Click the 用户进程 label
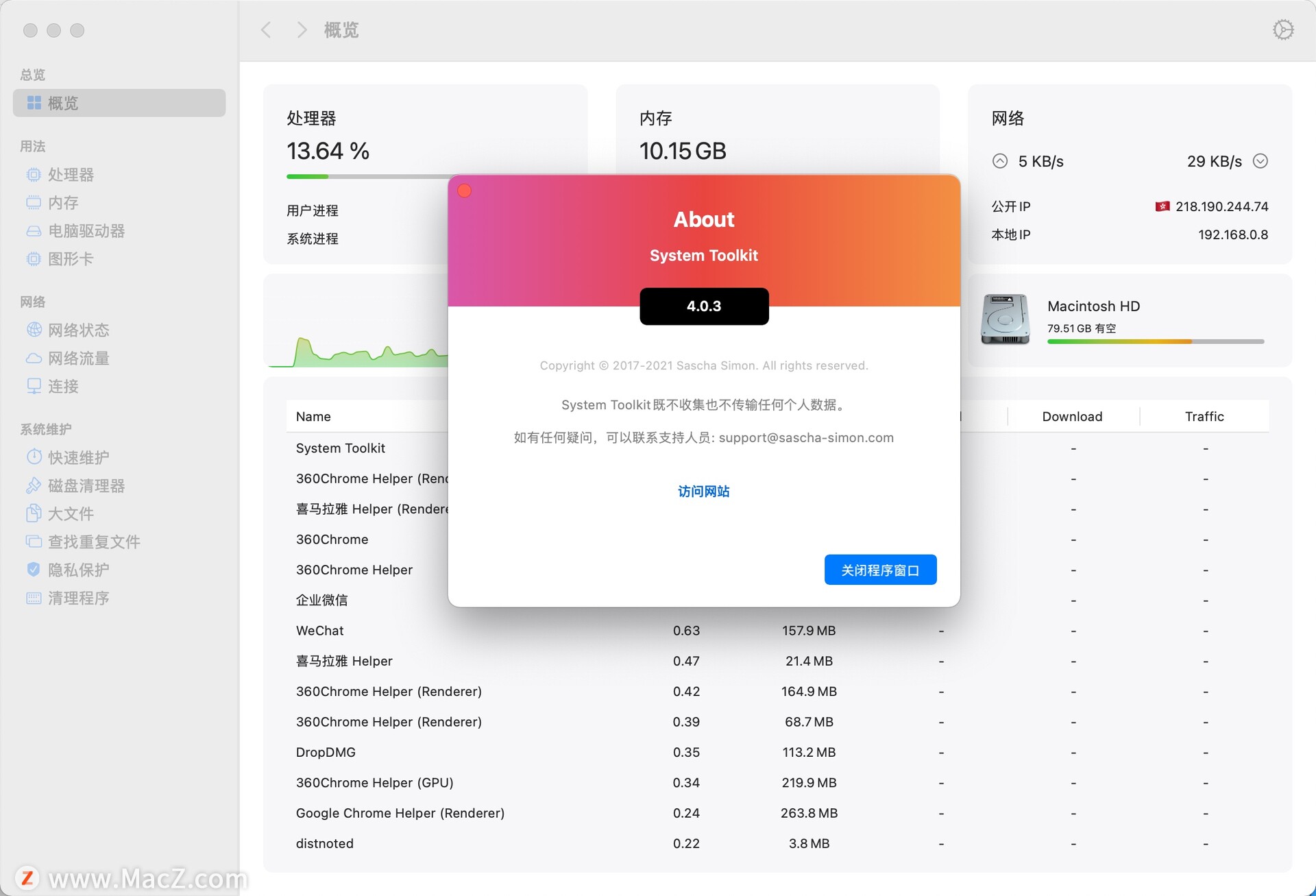The image size is (1316, 896). [313, 210]
